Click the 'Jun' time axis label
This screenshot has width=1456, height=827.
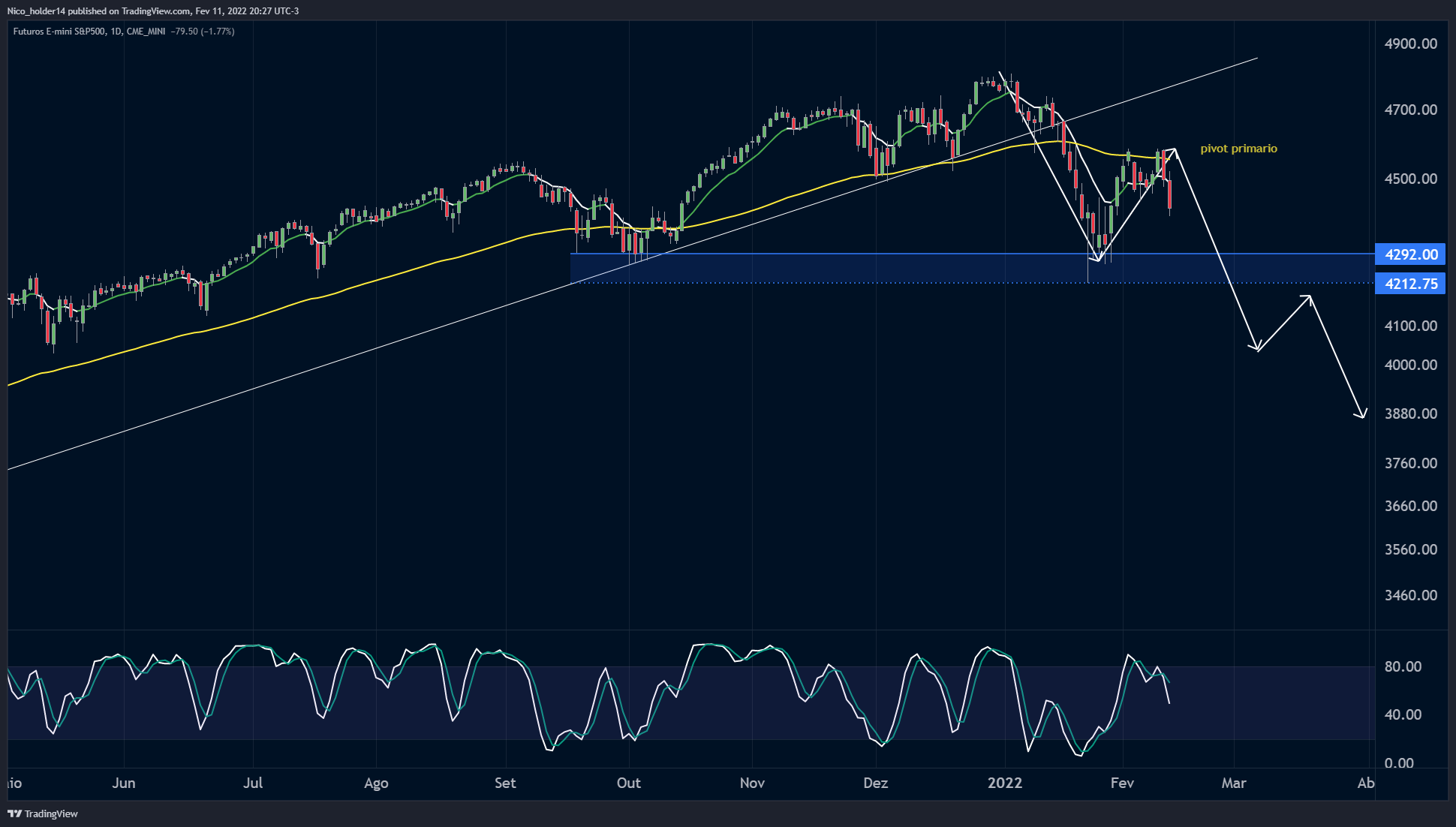(124, 783)
